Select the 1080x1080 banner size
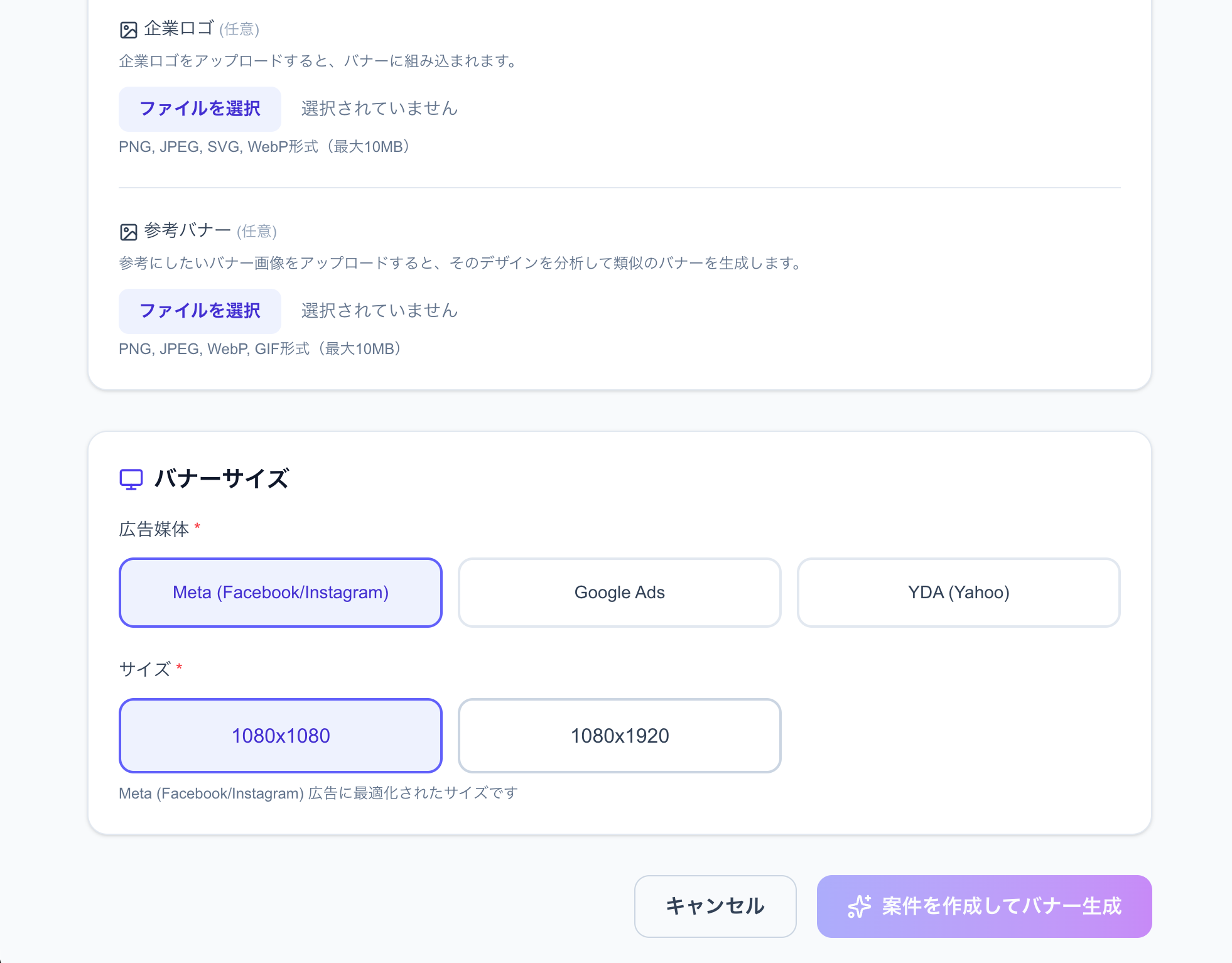The image size is (1232, 963). click(280, 736)
